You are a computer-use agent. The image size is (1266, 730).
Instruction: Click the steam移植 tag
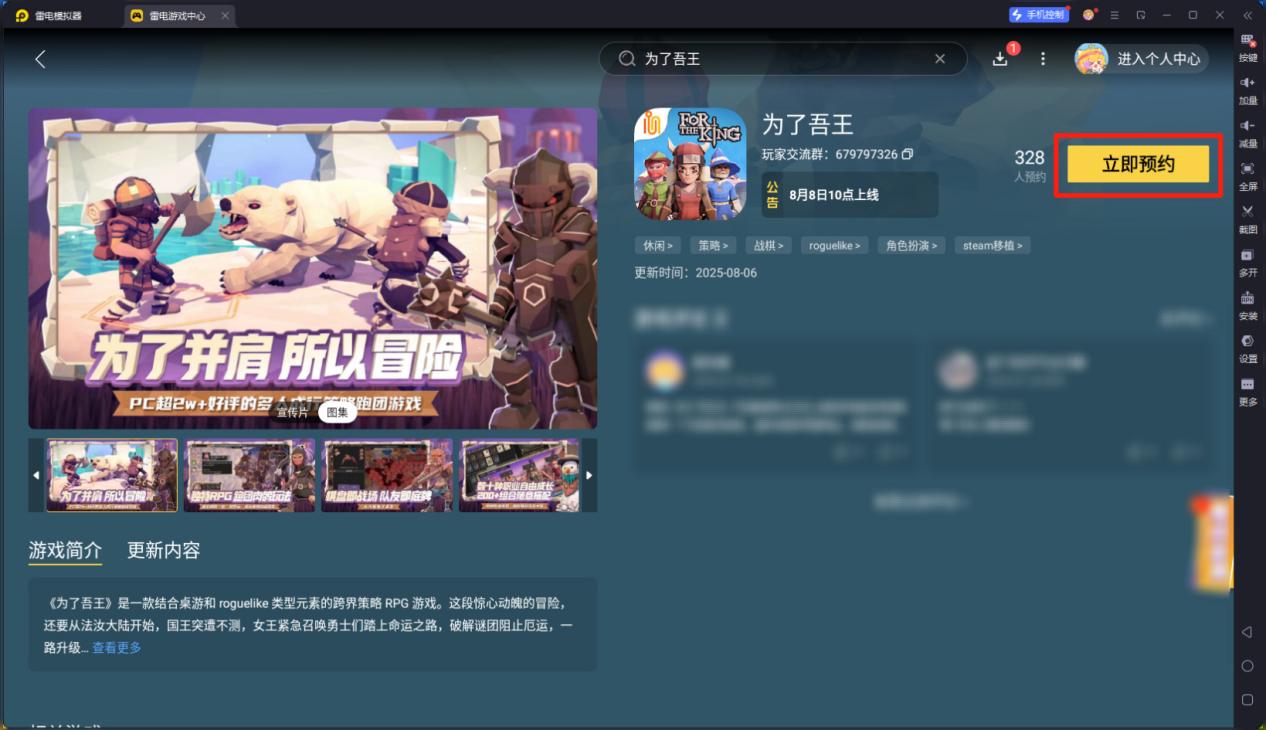pyautogui.click(x=991, y=245)
